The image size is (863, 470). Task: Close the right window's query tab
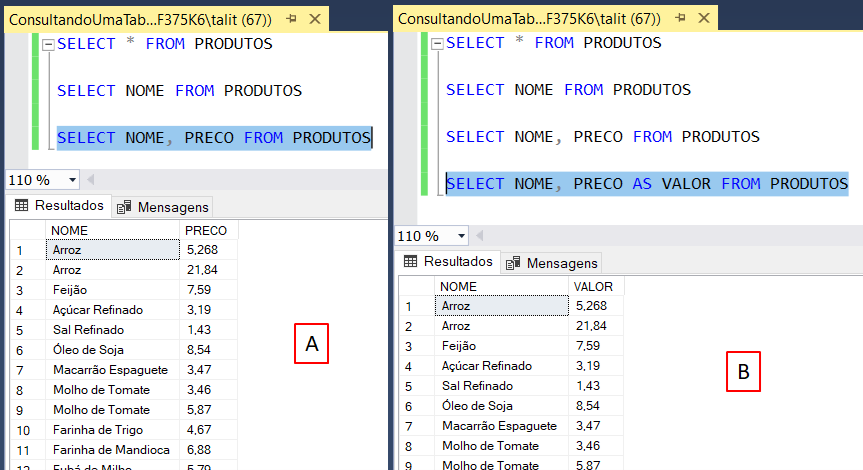[x=704, y=18]
